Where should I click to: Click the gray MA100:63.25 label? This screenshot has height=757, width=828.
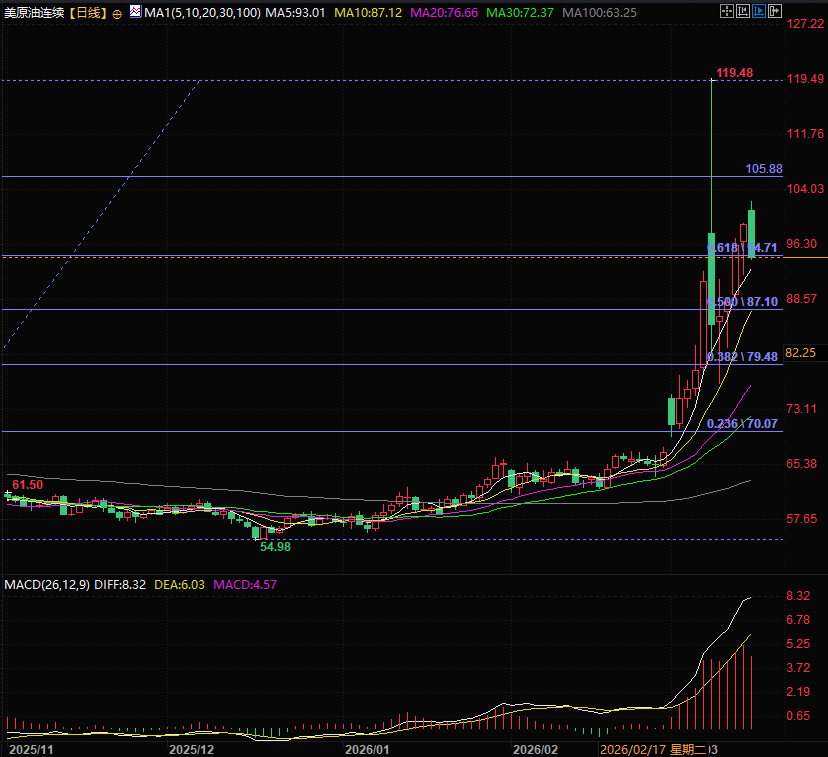(599, 13)
